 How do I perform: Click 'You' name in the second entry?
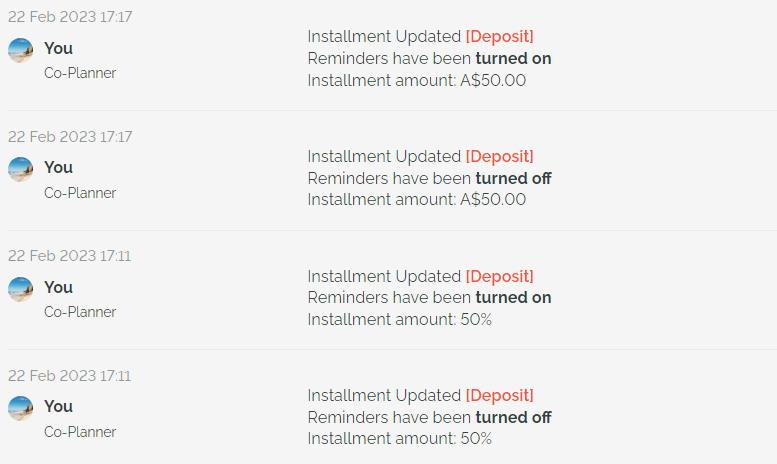(58, 168)
